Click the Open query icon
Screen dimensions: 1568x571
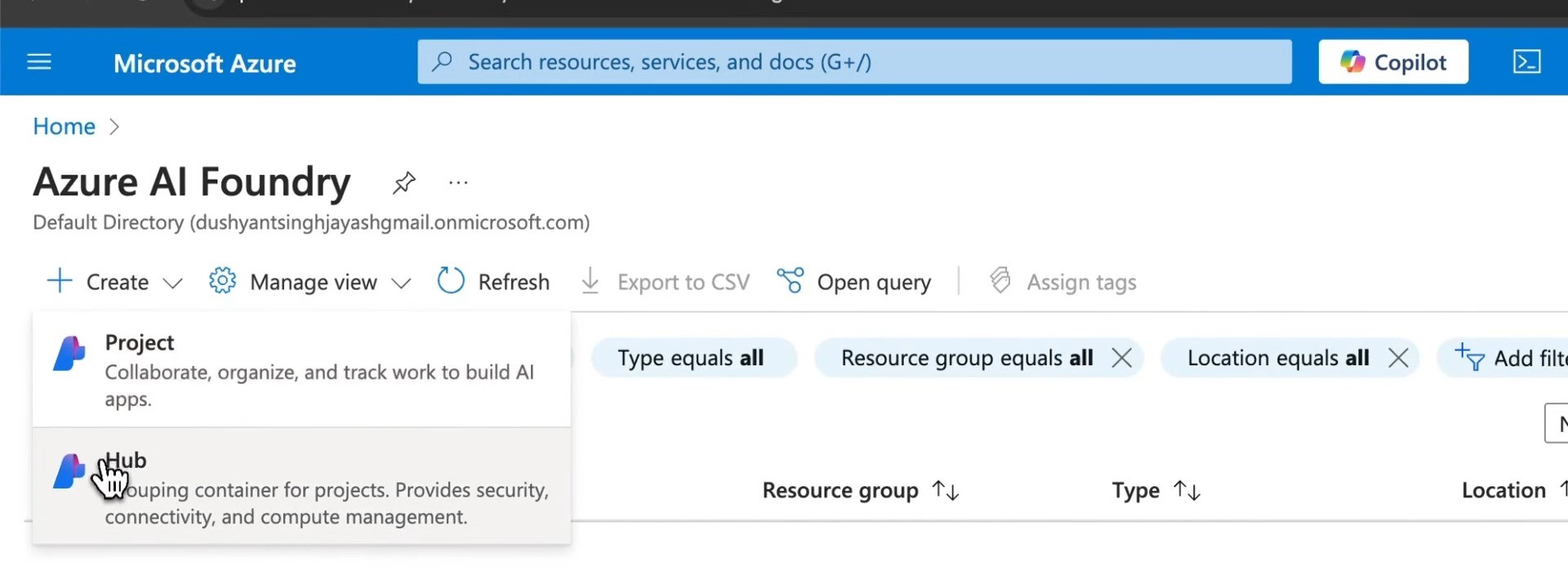tap(790, 281)
